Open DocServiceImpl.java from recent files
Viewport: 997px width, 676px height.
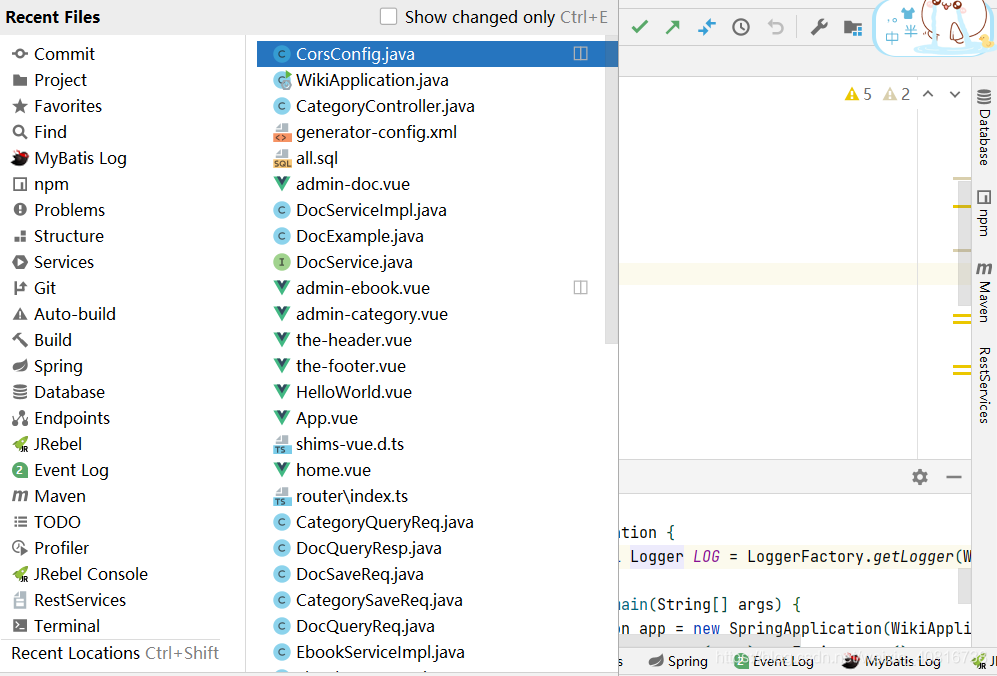click(371, 210)
